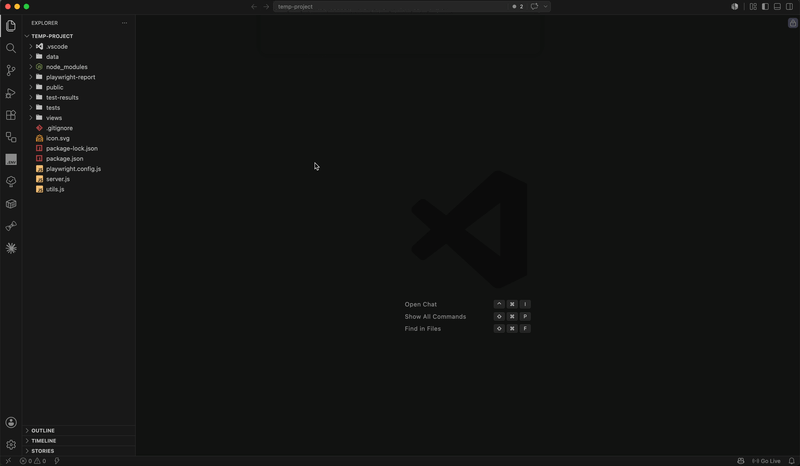The image size is (800, 466).
Task: Click the remote window indicator in status bar
Action: (x=8, y=461)
